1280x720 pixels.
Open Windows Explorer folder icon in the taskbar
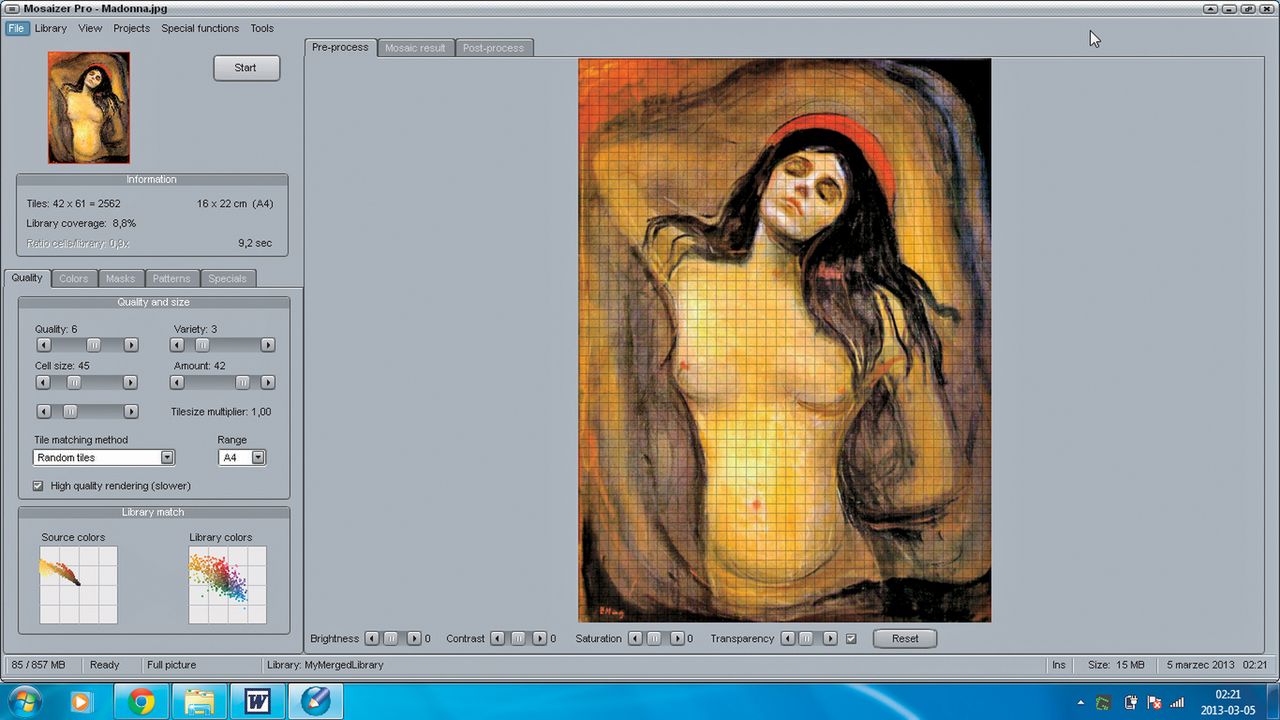(200, 703)
